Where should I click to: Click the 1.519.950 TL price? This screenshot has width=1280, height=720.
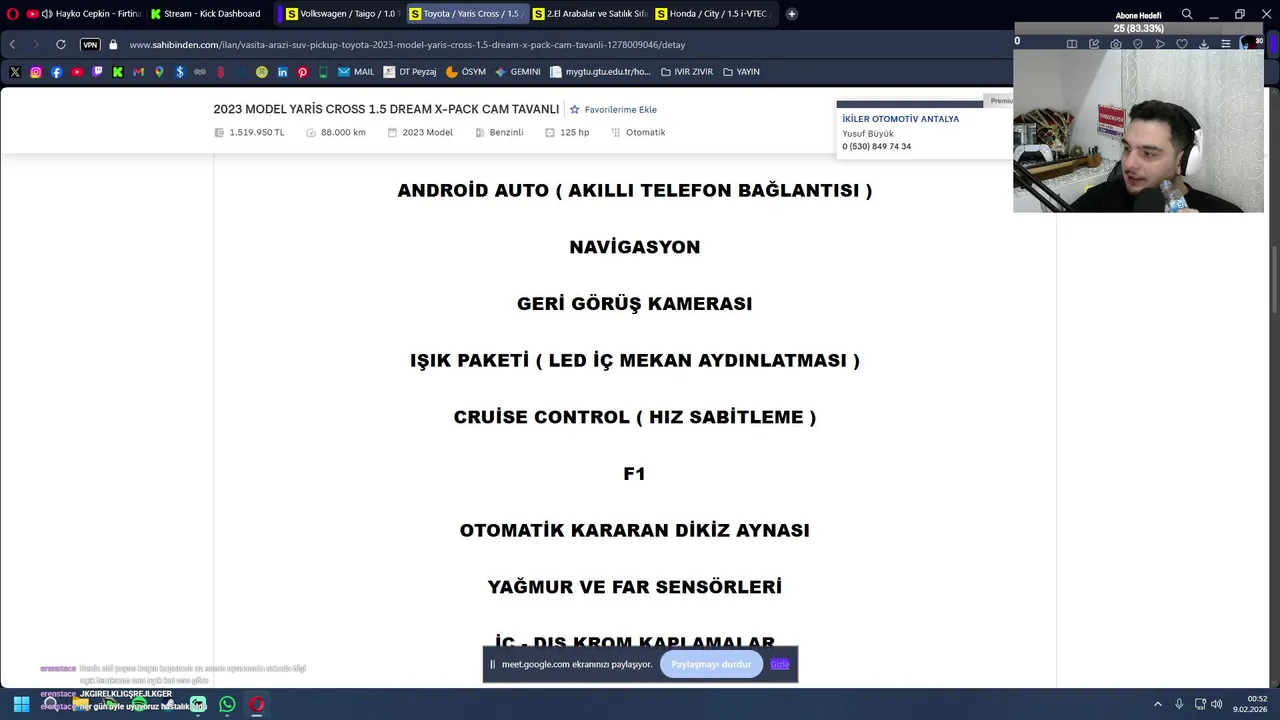(257, 132)
